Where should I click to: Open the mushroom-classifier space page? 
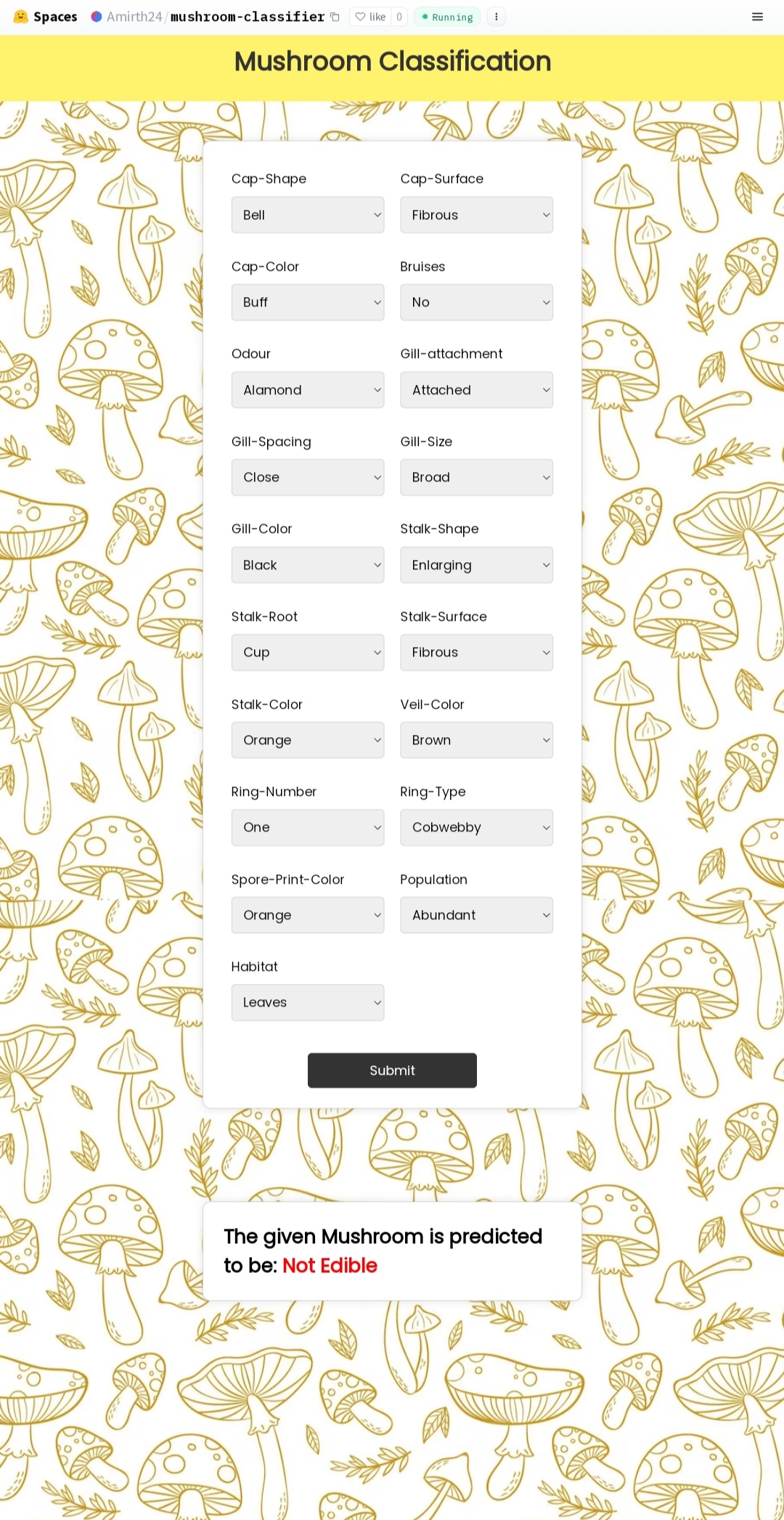click(x=248, y=17)
